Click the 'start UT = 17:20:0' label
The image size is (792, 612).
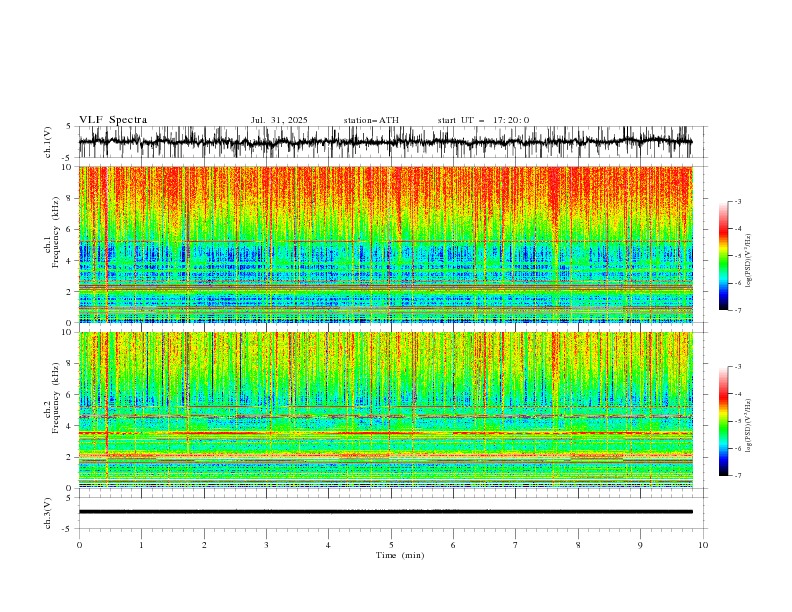pyautogui.click(x=483, y=120)
